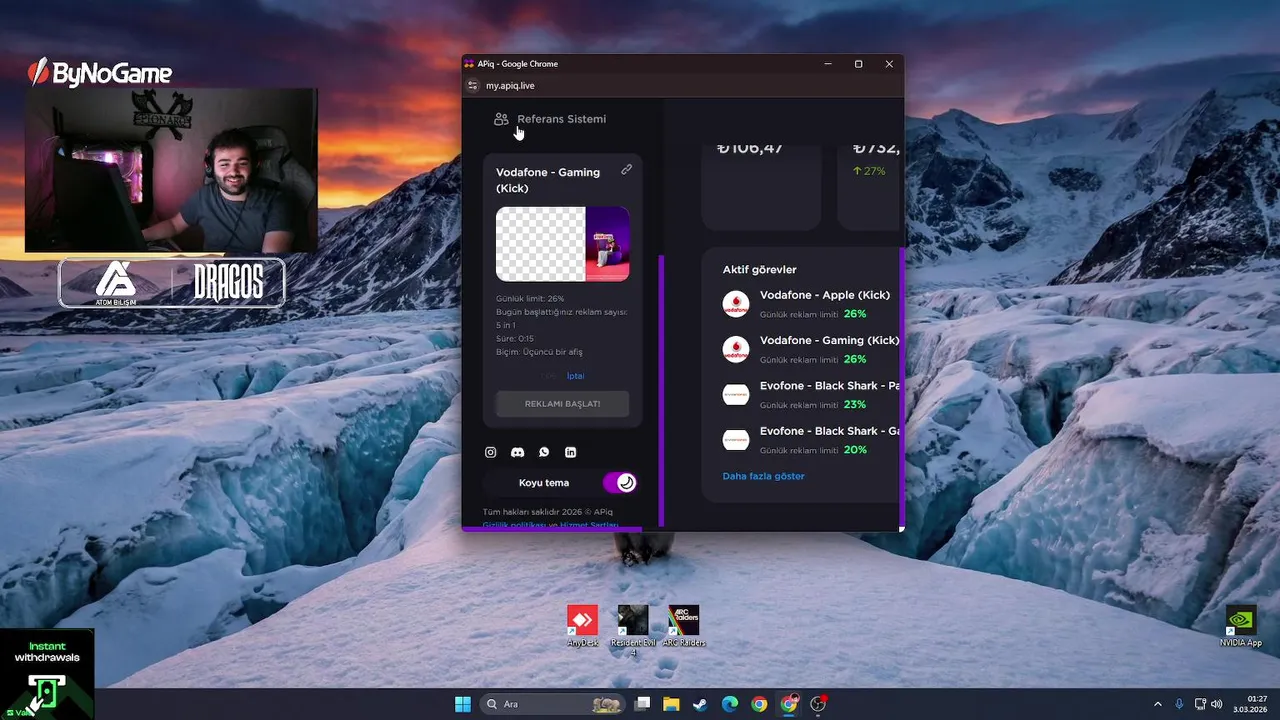Click the Daha fazla göster link
This screenshot has height=720, width=1280.
point(764,476)
